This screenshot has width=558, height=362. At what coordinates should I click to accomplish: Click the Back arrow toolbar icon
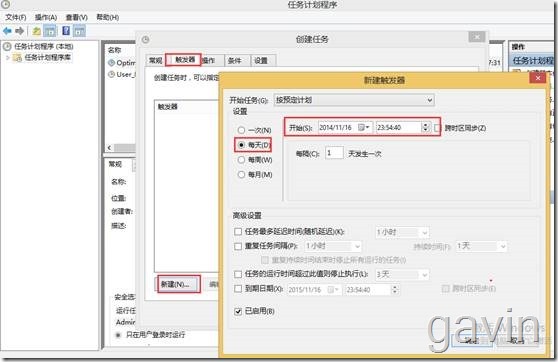[7, 31]
